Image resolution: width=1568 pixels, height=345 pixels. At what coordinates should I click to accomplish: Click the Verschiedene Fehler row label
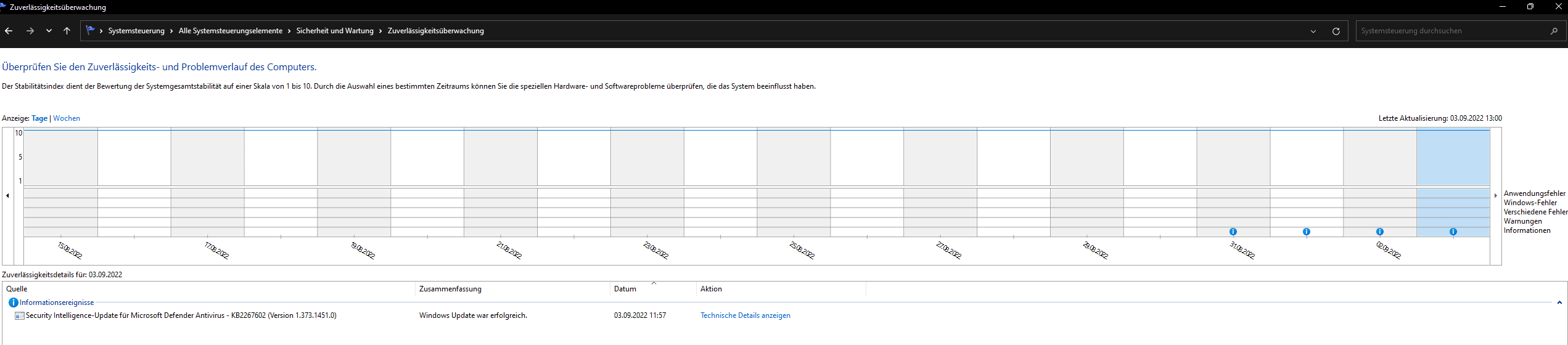(1536, 212)
